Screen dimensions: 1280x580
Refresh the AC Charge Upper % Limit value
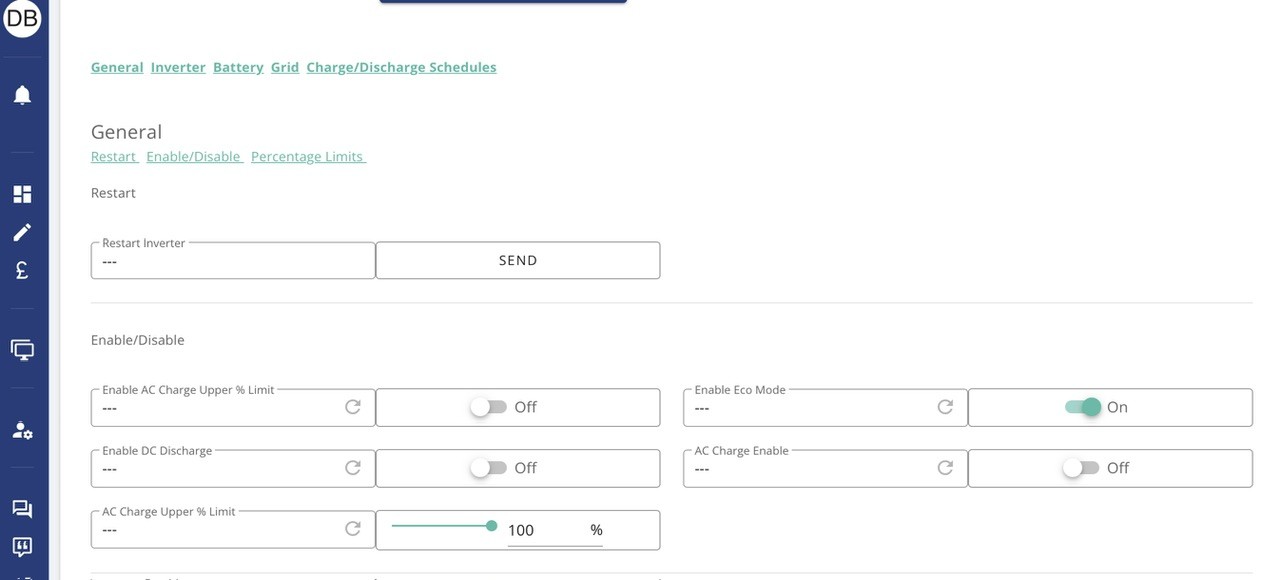353,529
